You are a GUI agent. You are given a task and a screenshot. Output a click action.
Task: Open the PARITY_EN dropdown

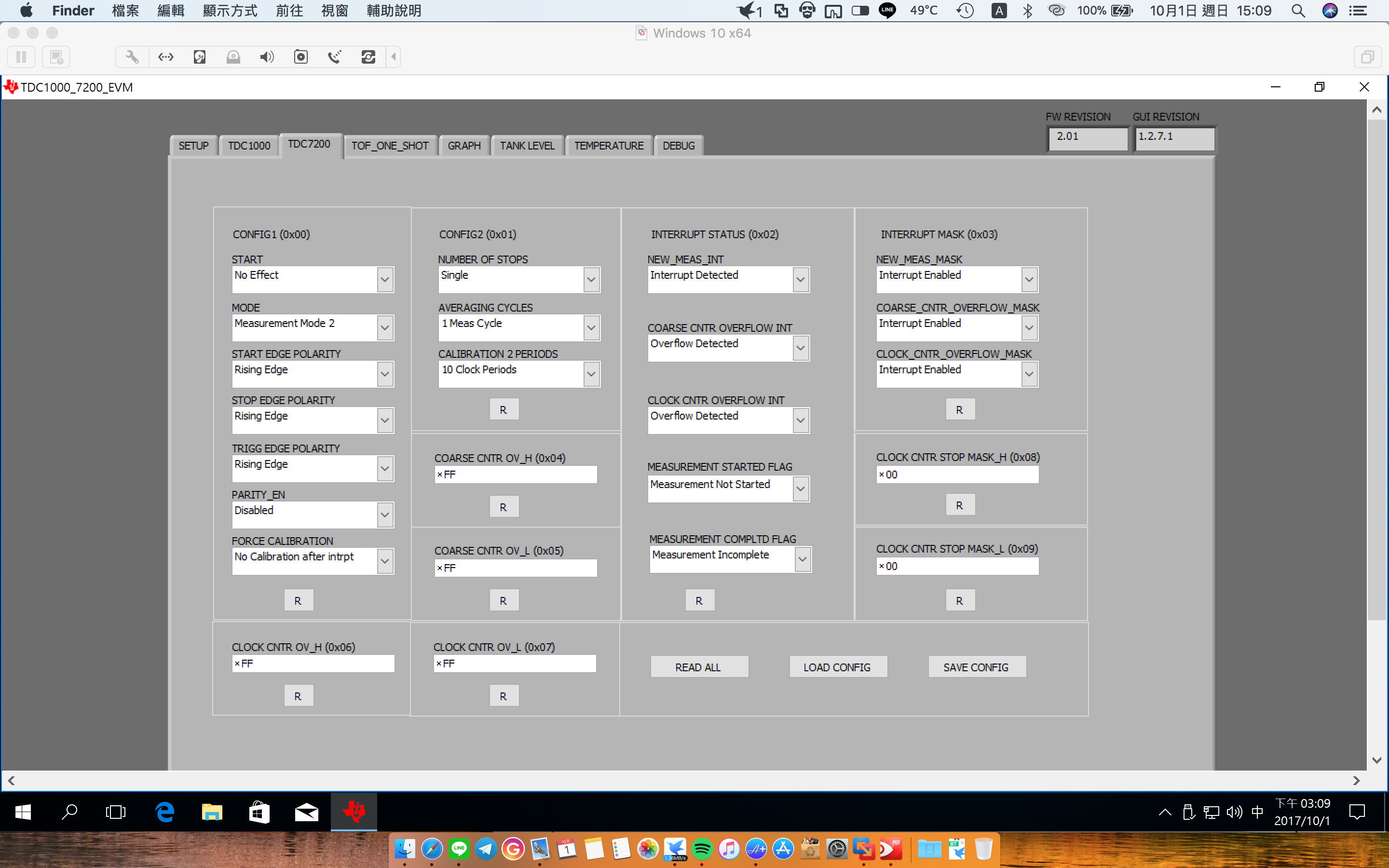tap(384, 515)
